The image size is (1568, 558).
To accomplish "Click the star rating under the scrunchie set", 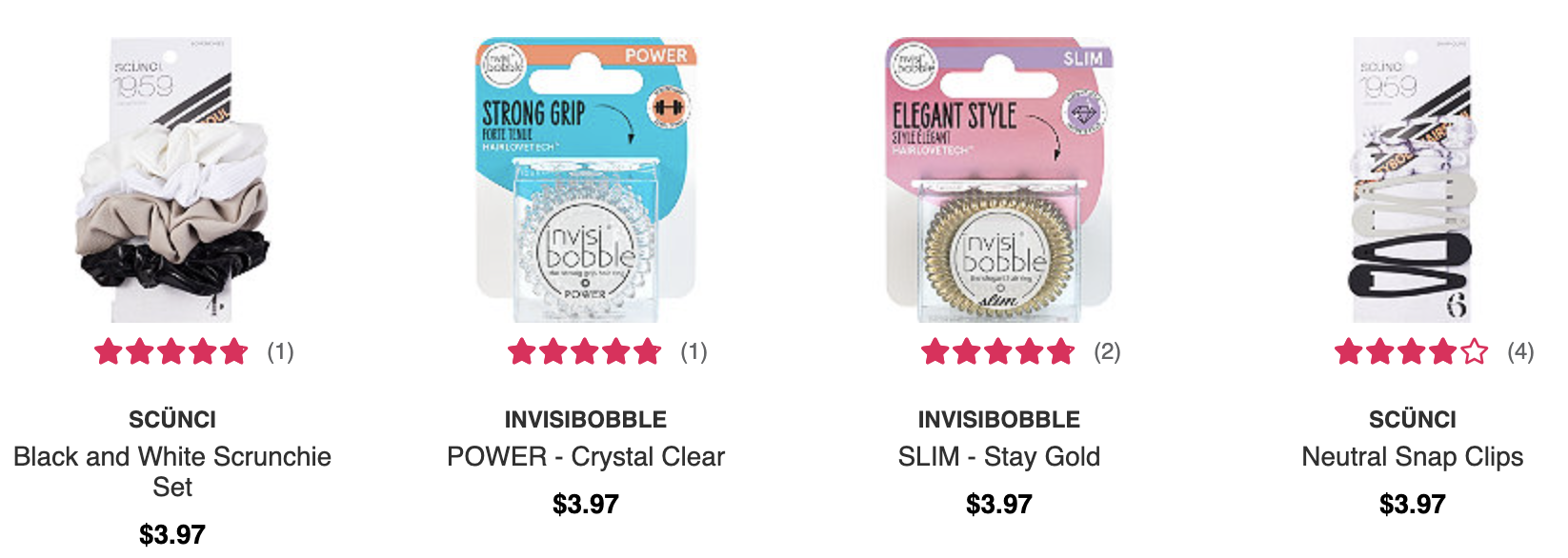I will point(171,352).
